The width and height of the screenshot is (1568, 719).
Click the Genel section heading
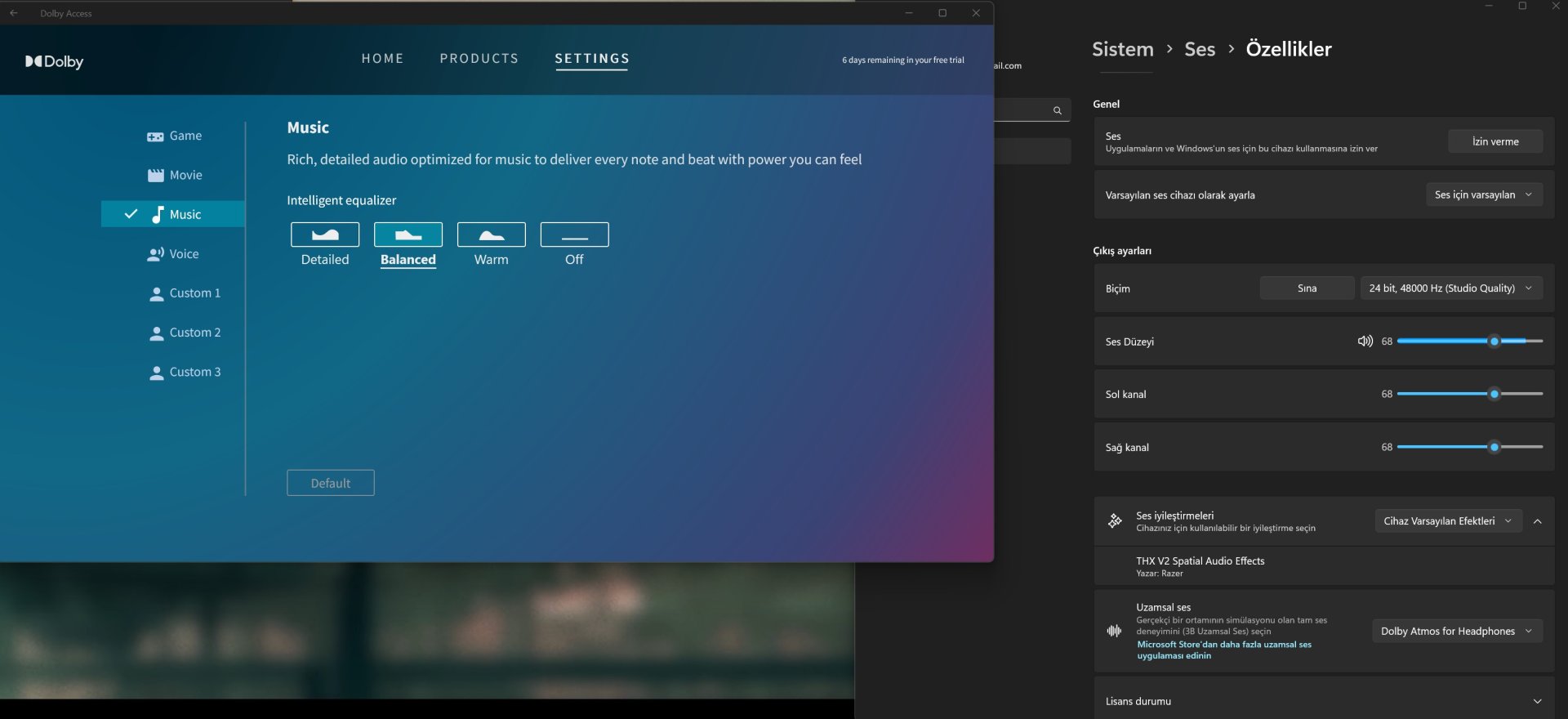click(x=1107, y=104)
